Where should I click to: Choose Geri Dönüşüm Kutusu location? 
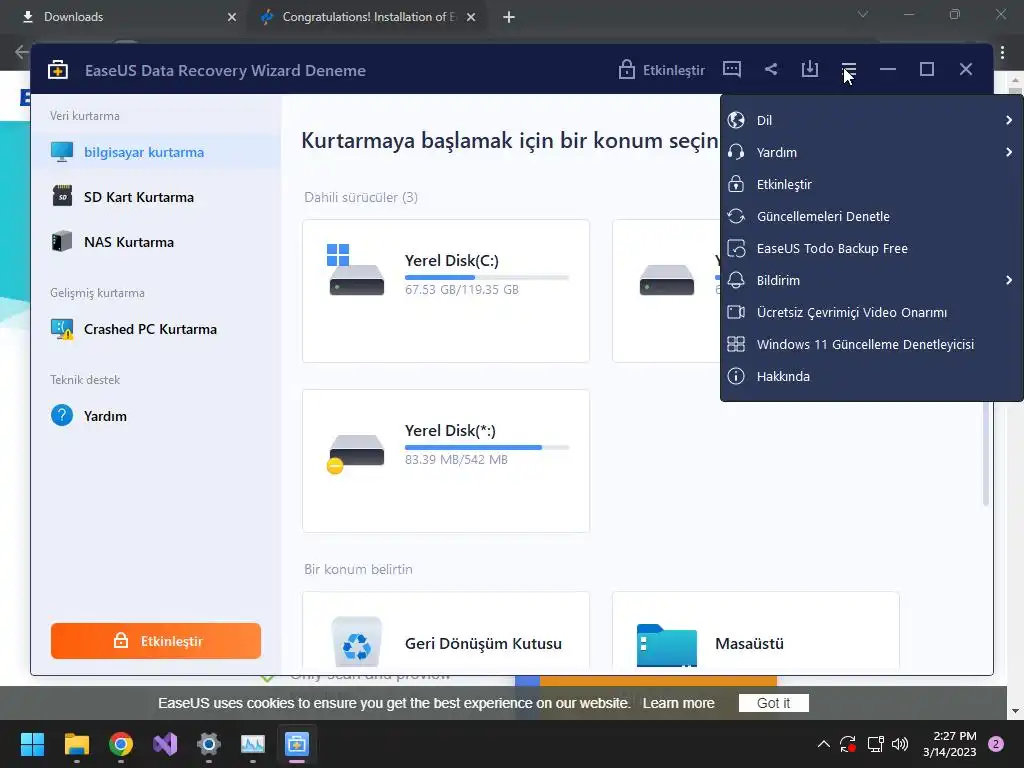[x=446, y=632]
